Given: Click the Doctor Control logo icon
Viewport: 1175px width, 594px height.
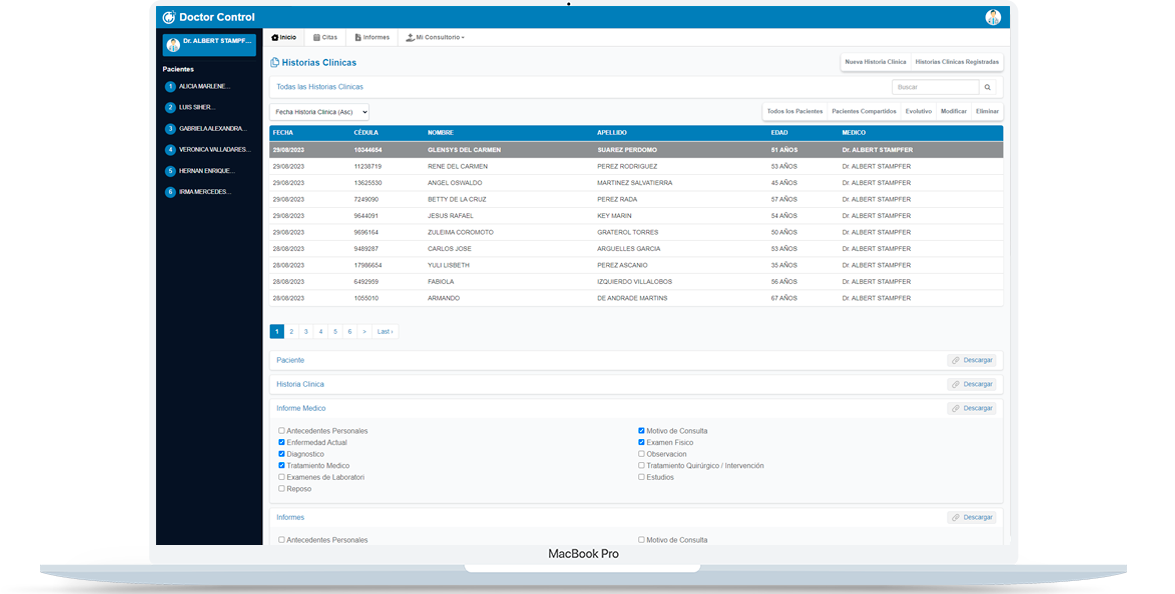Looking at the screenshot, I should pos(169,17).
